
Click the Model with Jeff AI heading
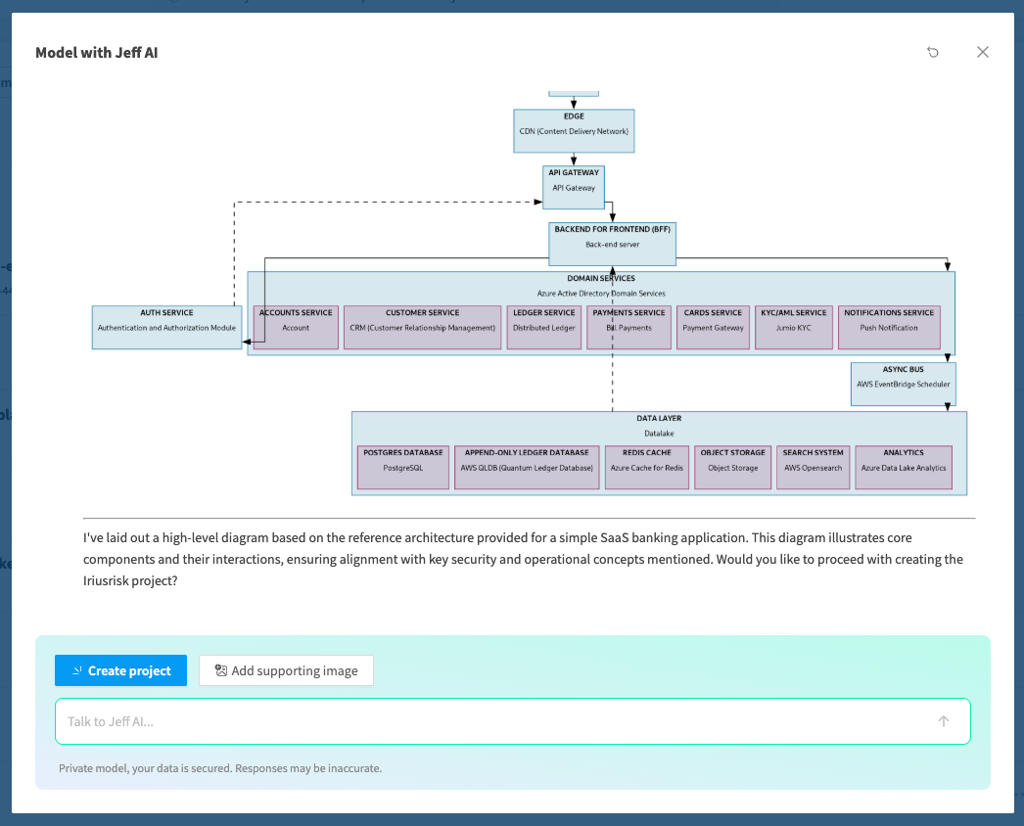point(97,52)
